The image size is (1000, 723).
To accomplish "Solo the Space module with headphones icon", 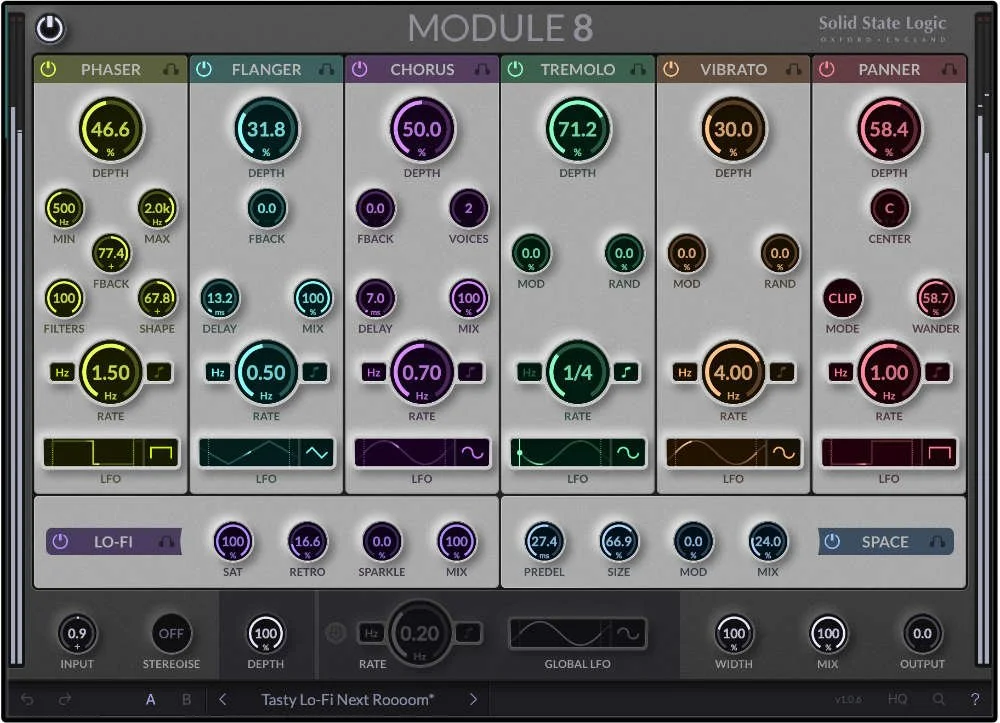I will tap(937, 542).
